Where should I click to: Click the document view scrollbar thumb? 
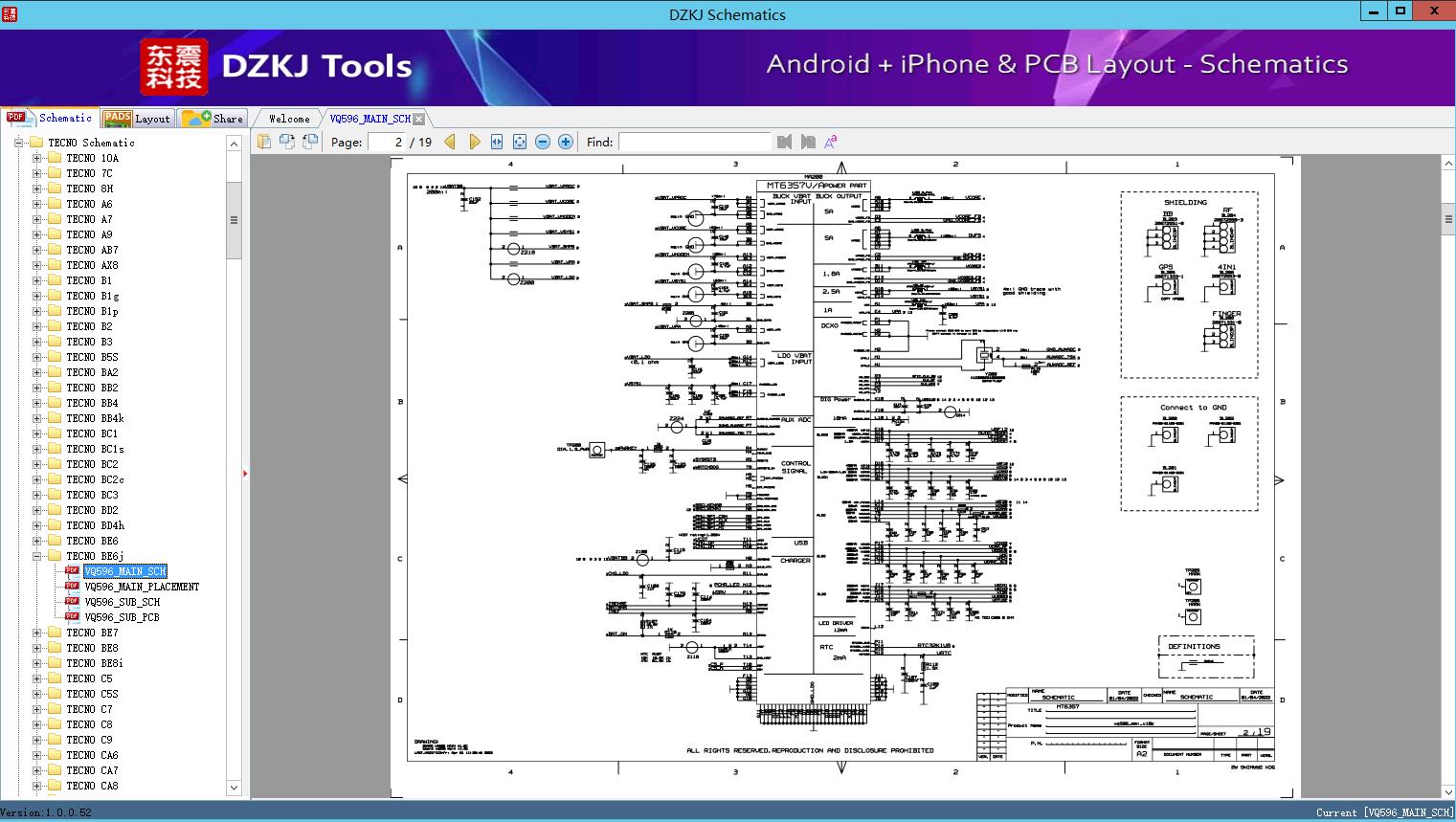coord(1447,219)
